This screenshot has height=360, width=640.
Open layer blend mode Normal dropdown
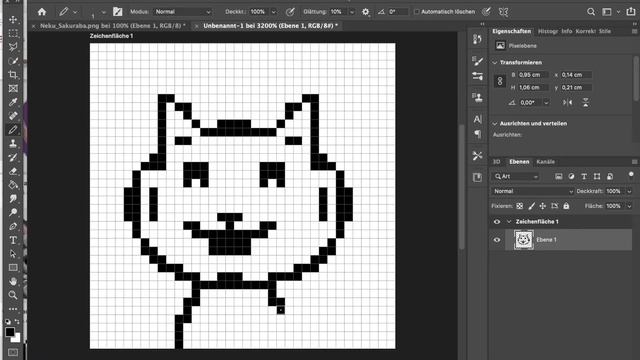click(x=533, y=191)
